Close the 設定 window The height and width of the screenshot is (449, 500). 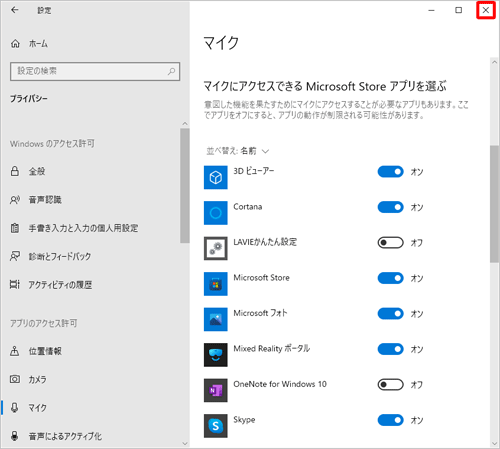click(486, 10)
